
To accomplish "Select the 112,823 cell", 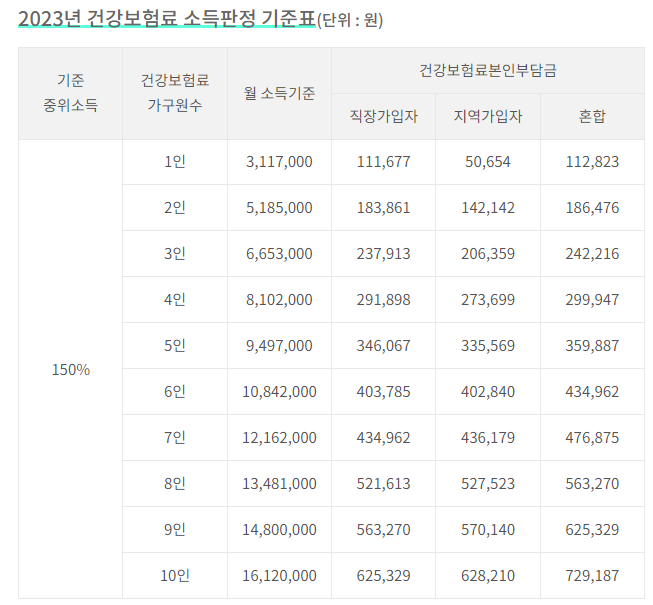I will point(592,162).
